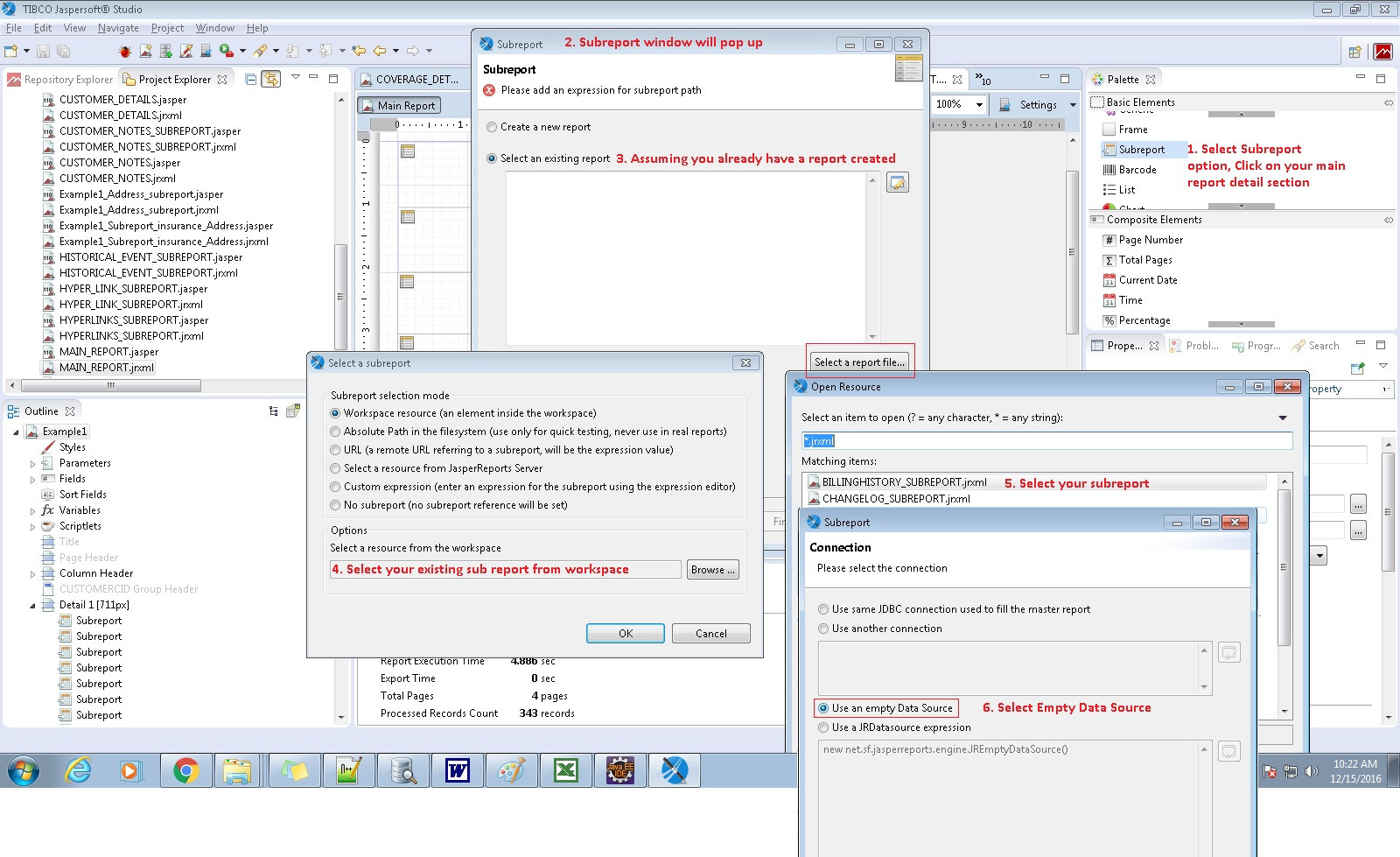The height and width of the screenshot is (857, 1400).
Task: Click the Jaspersoft Studio taskbar icon
Action: click(674, 770)
